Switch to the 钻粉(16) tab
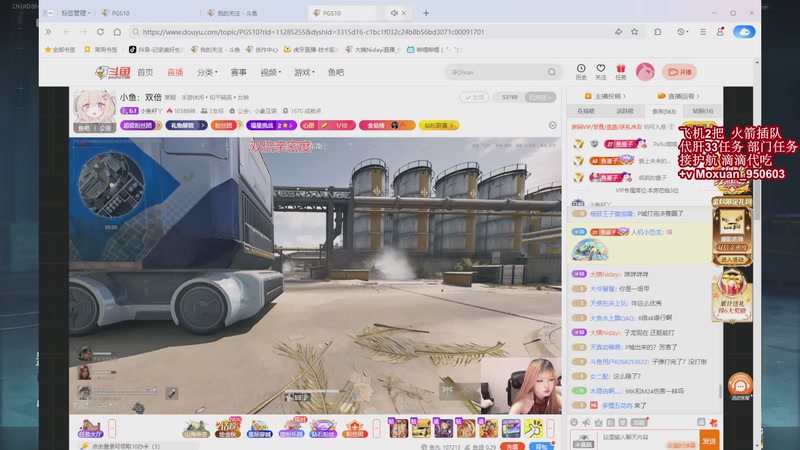Screen dimensions: 800x450 (x=703, y=111)
